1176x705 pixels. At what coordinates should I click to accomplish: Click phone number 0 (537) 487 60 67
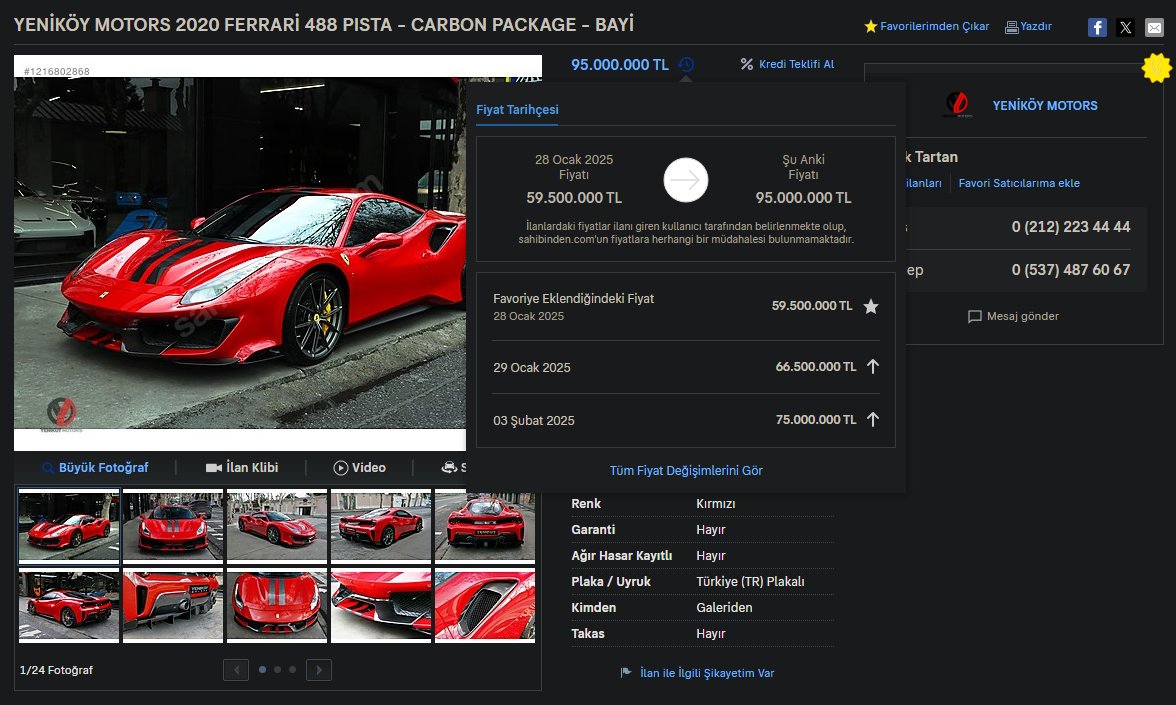(1070, 270)
